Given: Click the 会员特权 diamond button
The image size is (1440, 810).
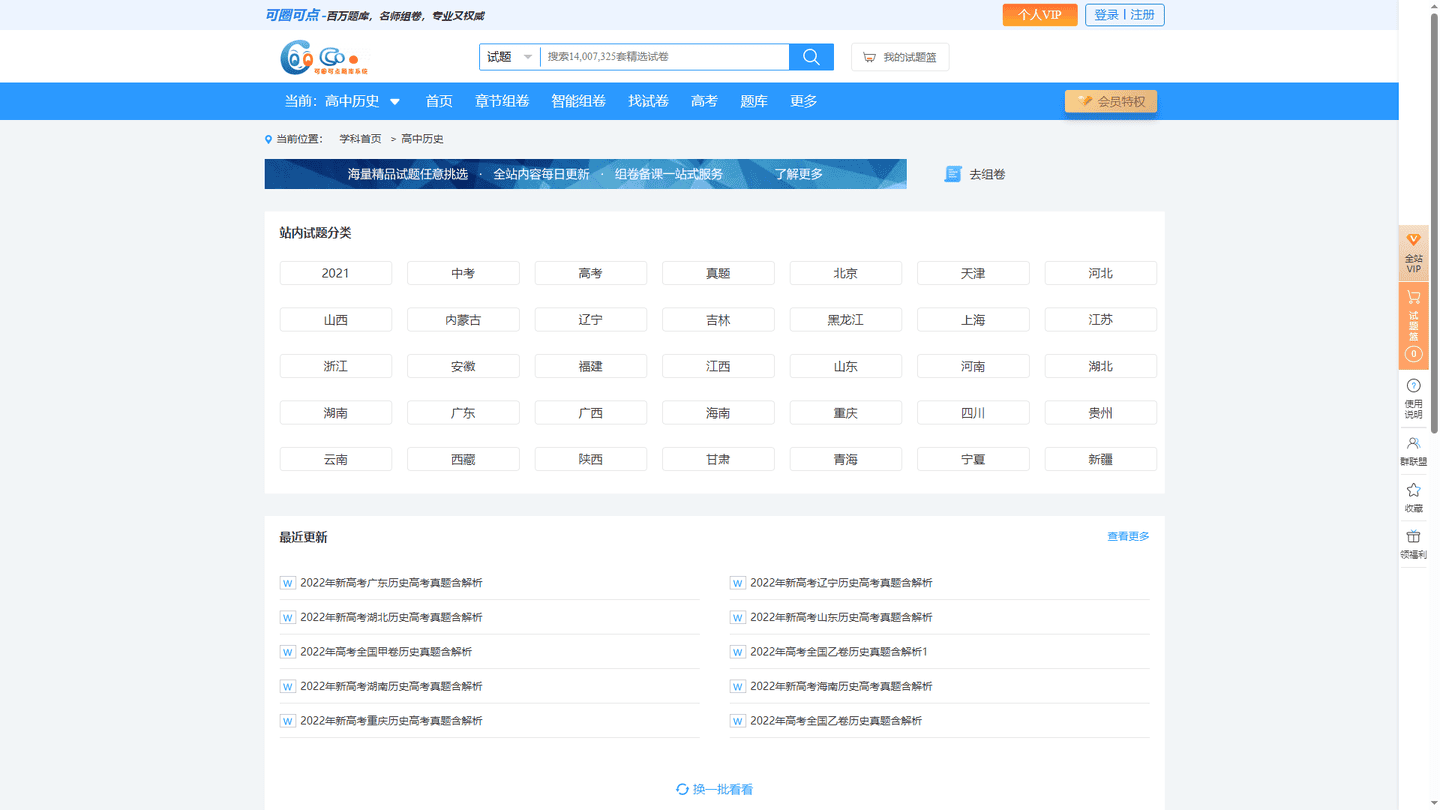Looking at the screenshot, I should point(1111,101).
